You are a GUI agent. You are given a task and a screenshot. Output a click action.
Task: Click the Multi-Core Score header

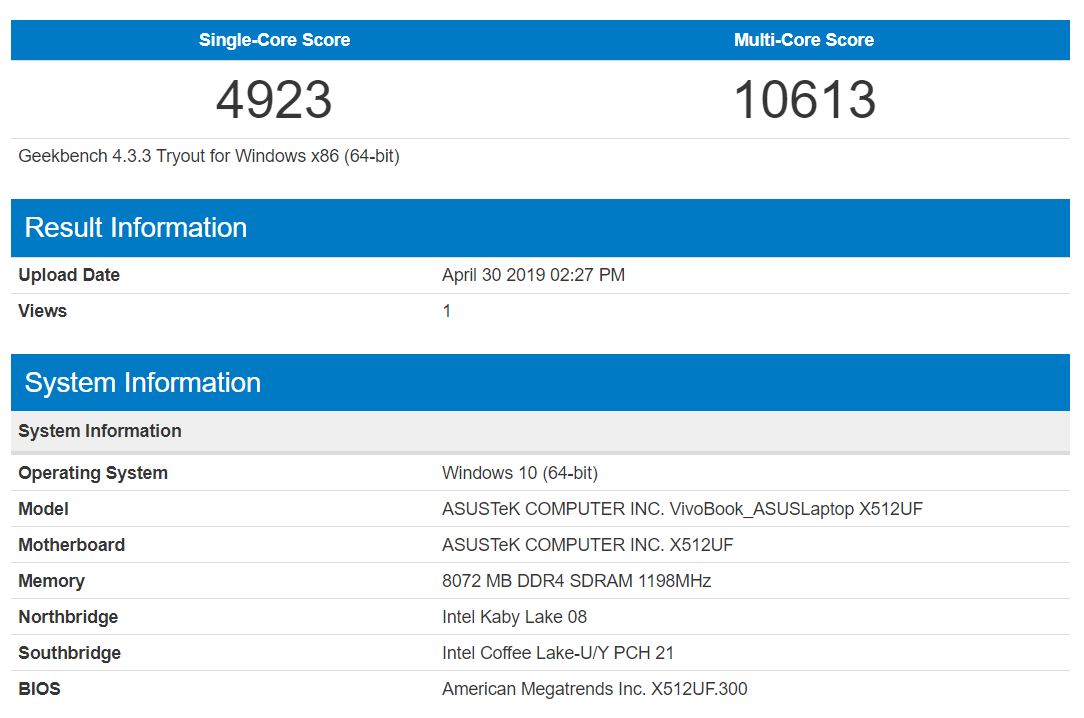pos(803,40)
